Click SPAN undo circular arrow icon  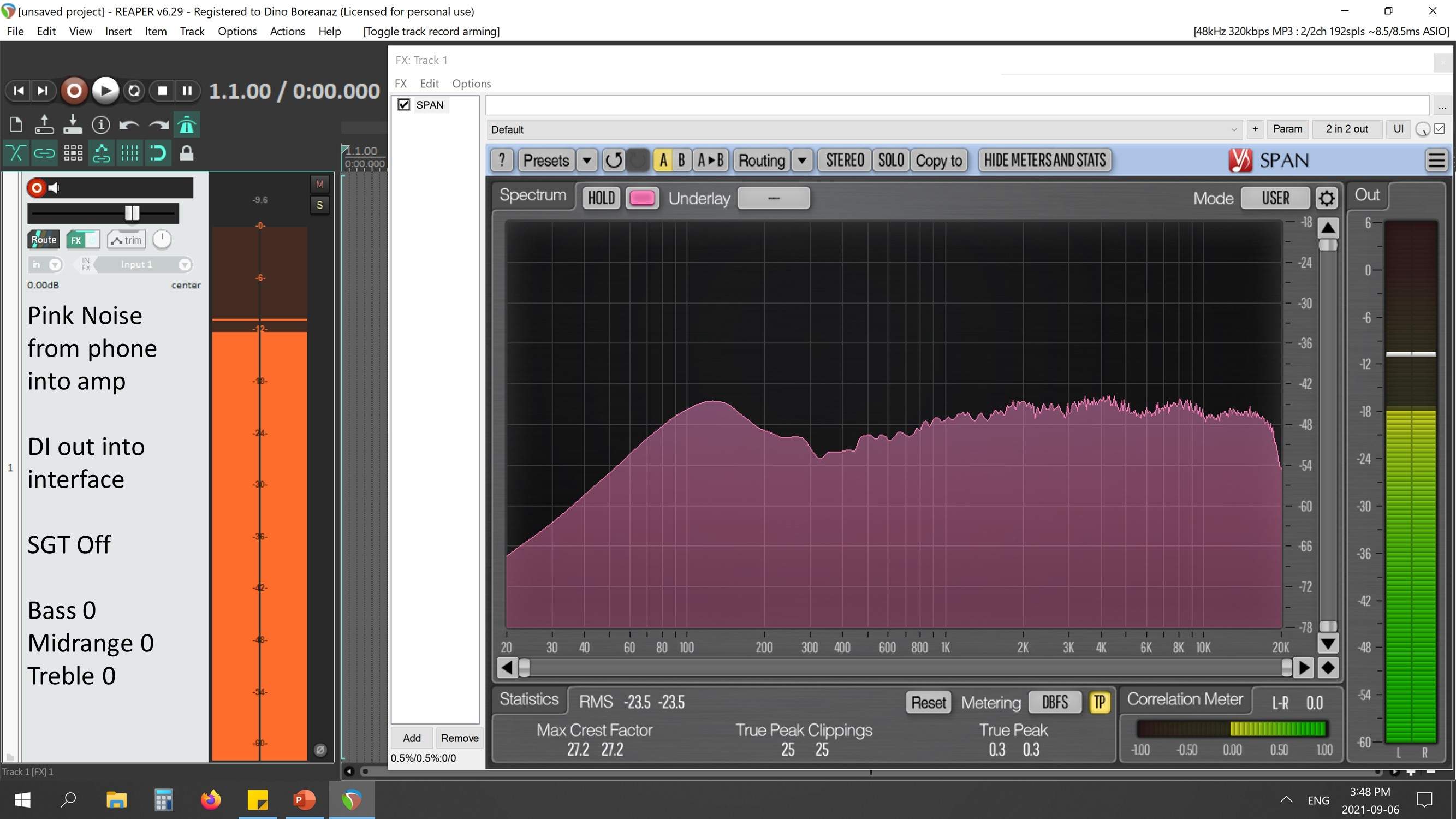614,160
